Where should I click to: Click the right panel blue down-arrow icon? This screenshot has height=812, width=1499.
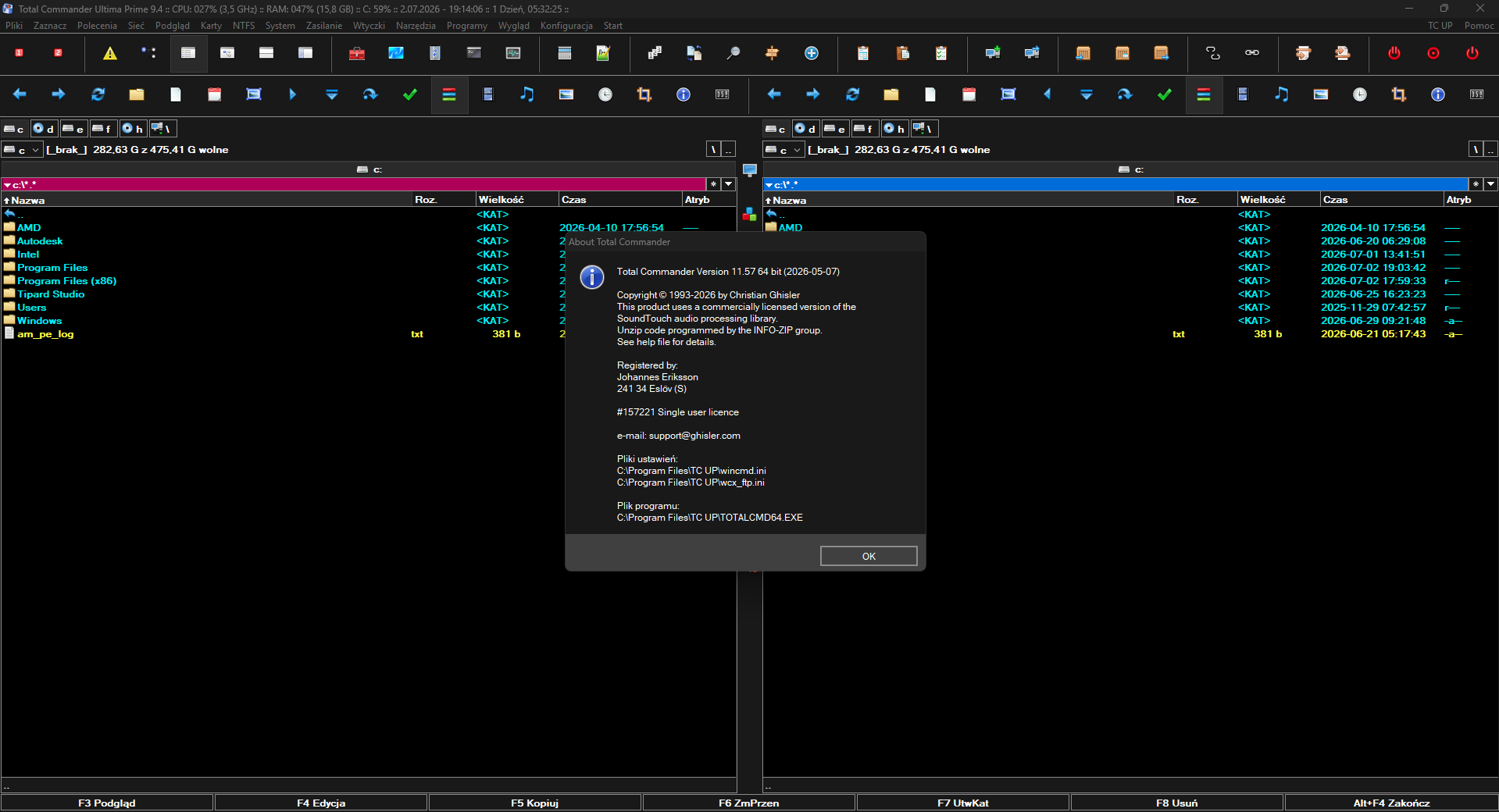pyautogui.click(x=1087, y=94)
